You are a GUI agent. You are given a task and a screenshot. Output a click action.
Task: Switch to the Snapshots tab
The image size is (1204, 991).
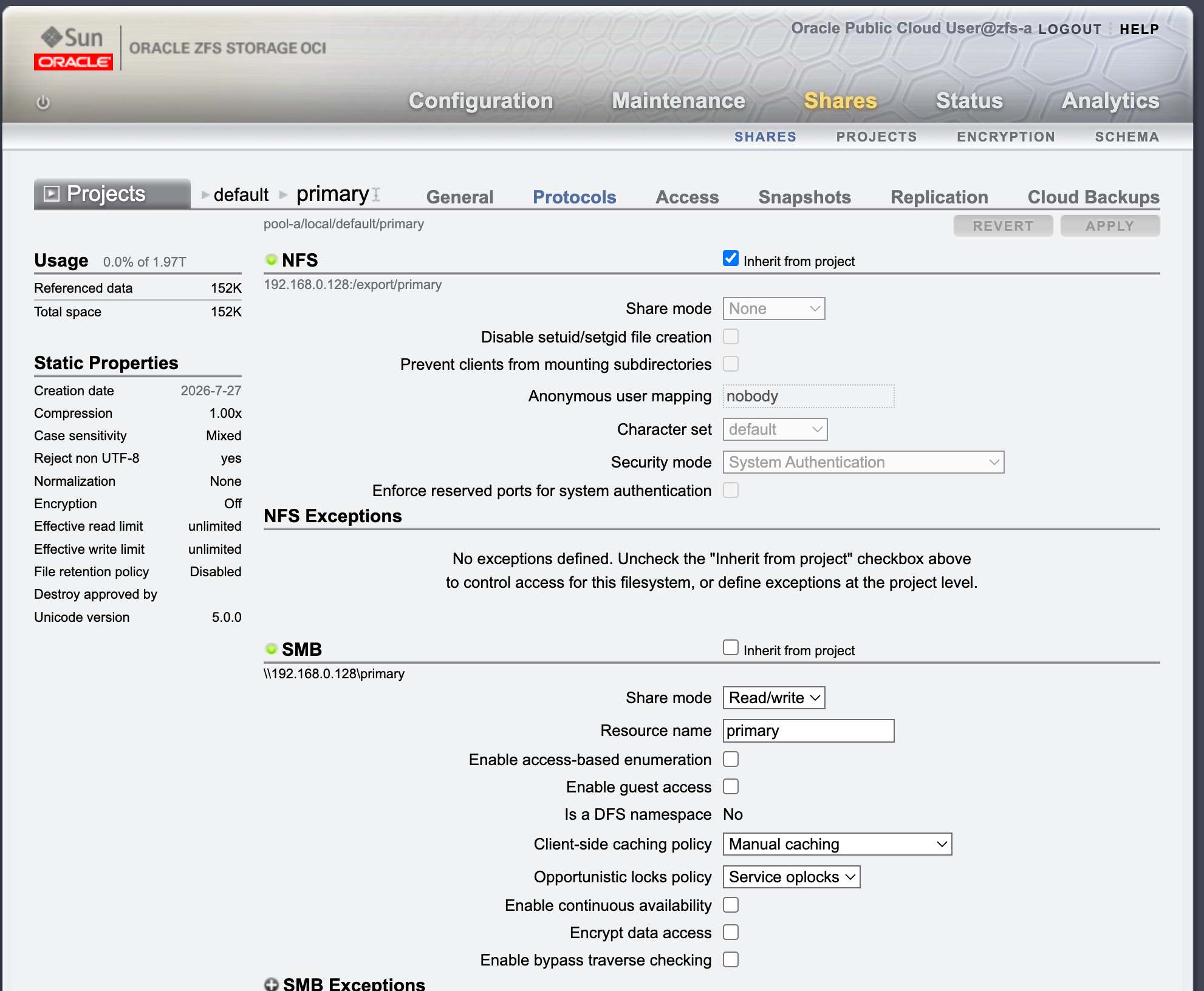[804, 197]
